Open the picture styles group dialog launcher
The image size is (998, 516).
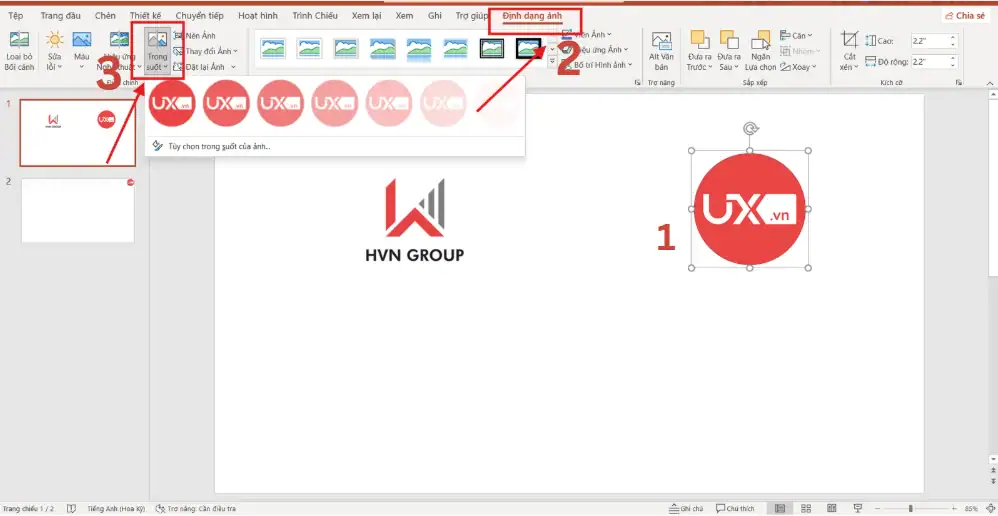[x=636, y=83]
